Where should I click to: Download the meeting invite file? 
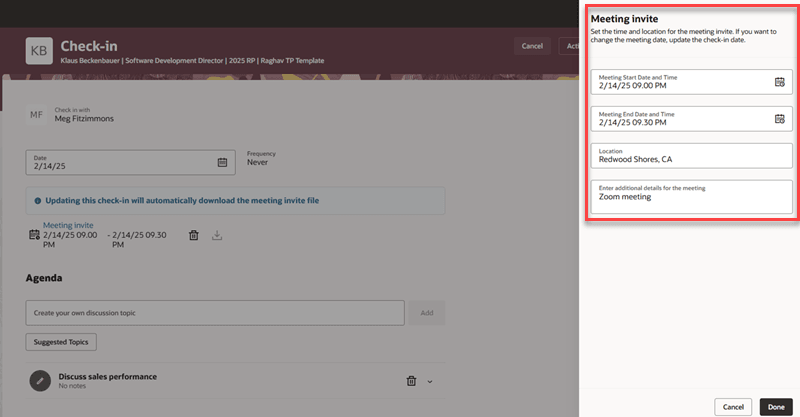[x=217, y=235]
